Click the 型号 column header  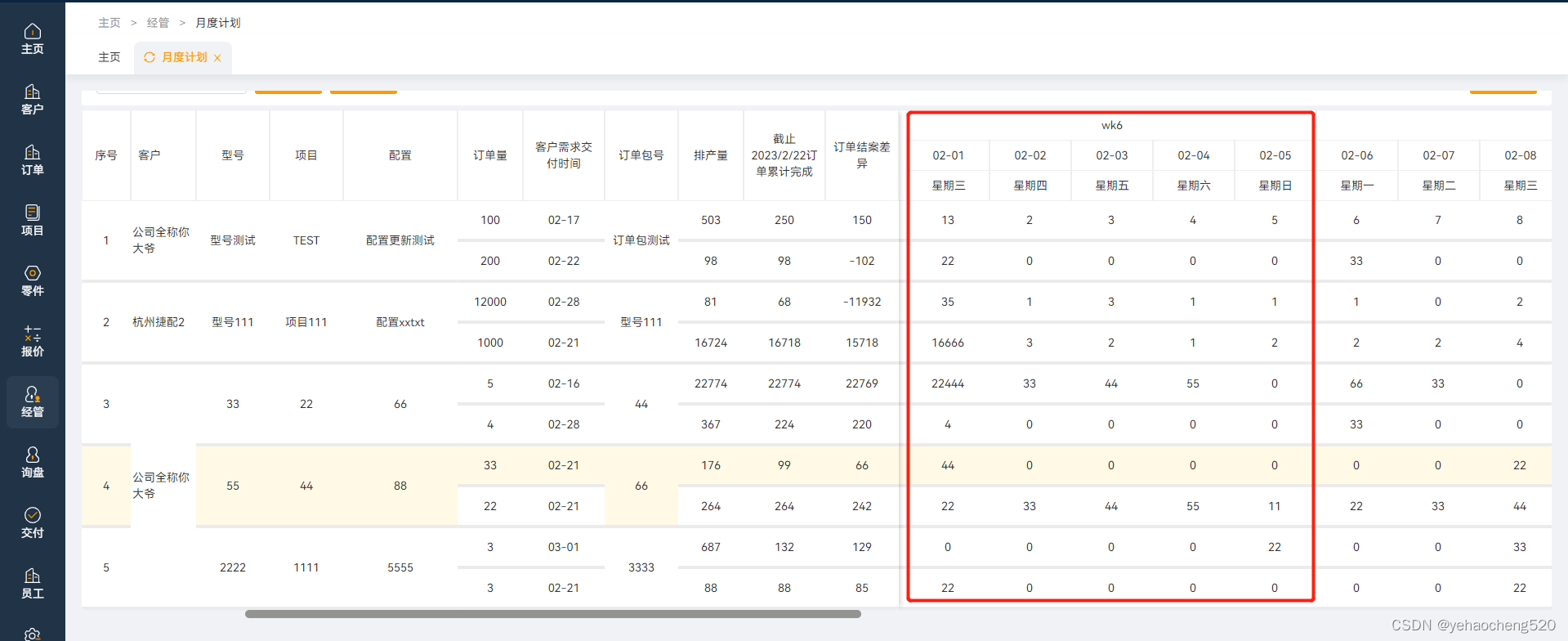pos(233,155)
